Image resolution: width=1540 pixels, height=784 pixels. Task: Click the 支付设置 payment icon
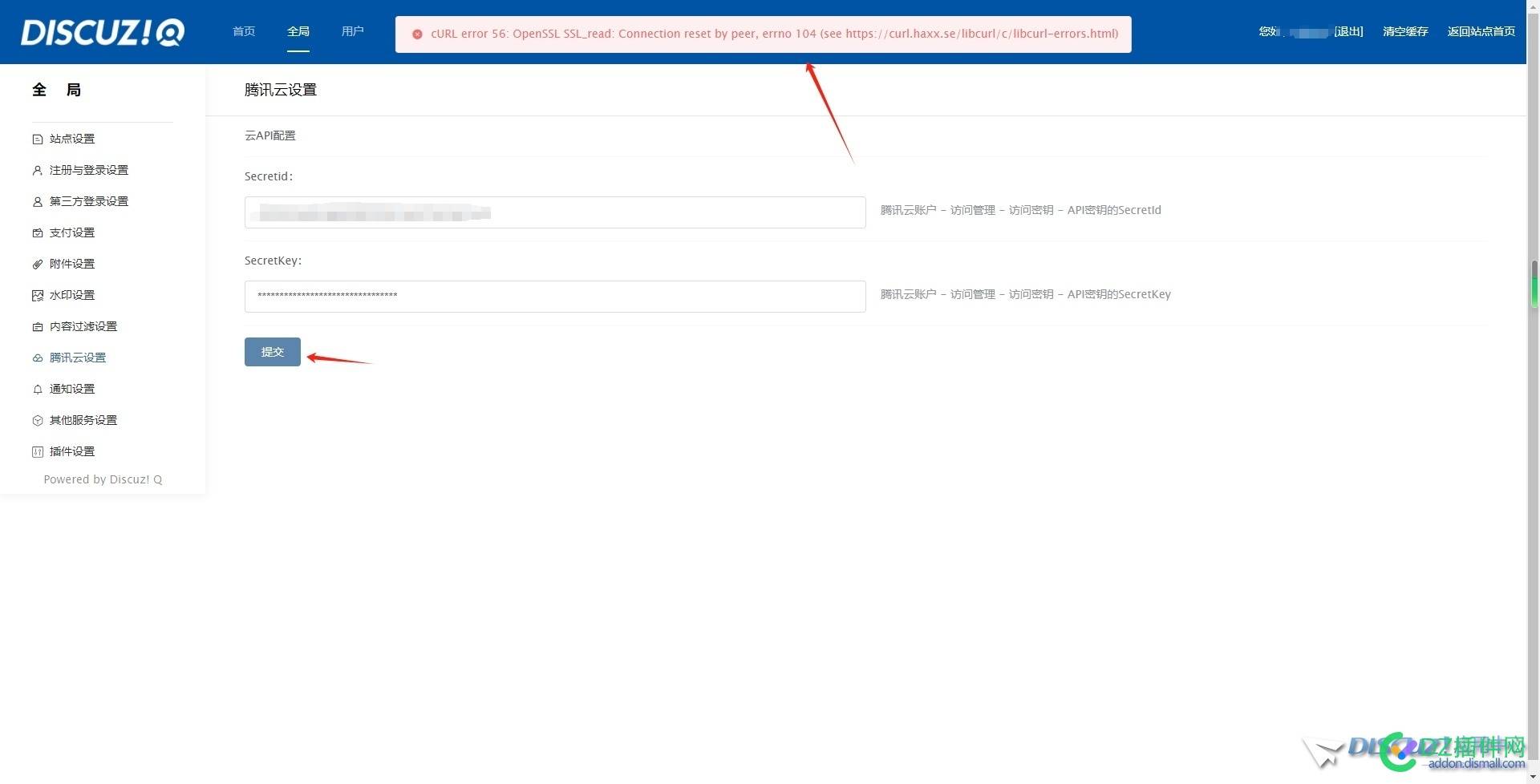click(38, 233)
